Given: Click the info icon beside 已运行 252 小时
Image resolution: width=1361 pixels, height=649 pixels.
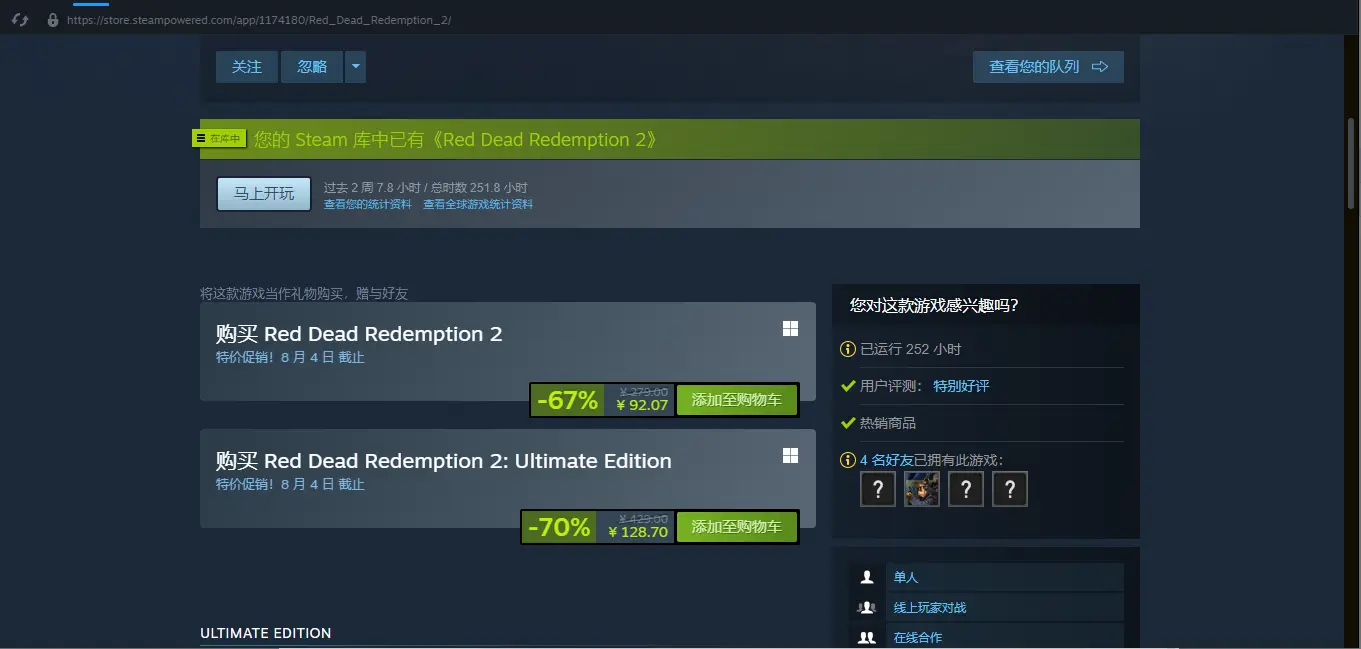Looking at the screenshot, I should (848, 349).
